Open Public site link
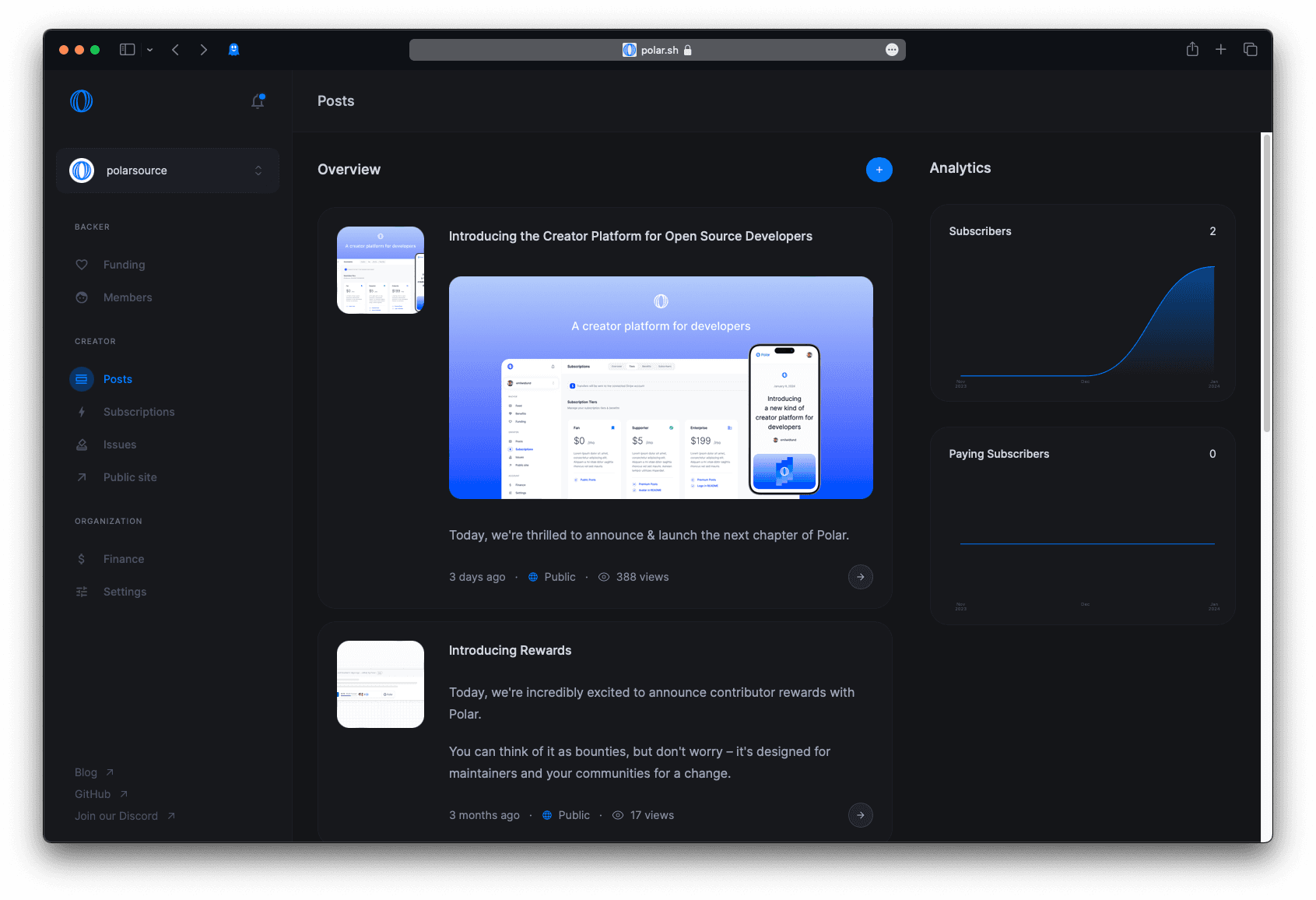This screenshot has width=1316, height=900. [x=130, y=477]
